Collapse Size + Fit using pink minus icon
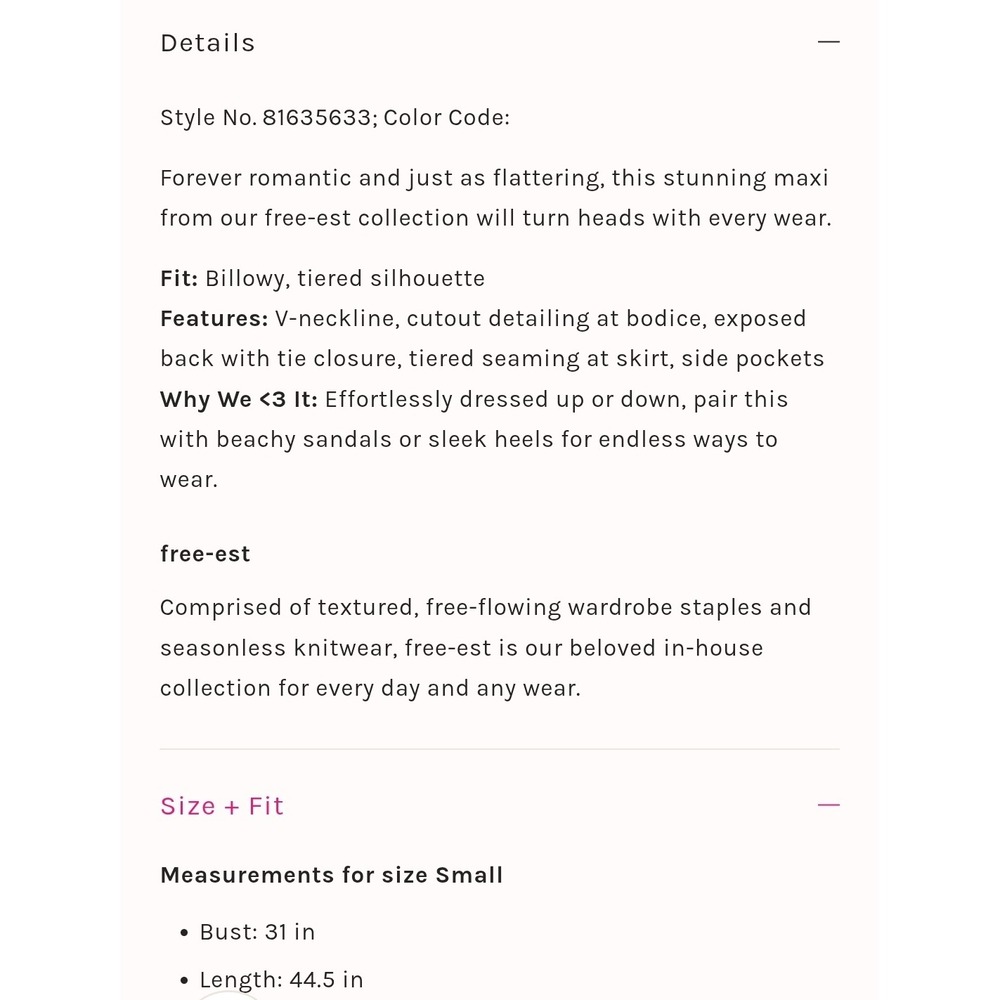Viewport: 1000px width, 1000px height. 828,805
